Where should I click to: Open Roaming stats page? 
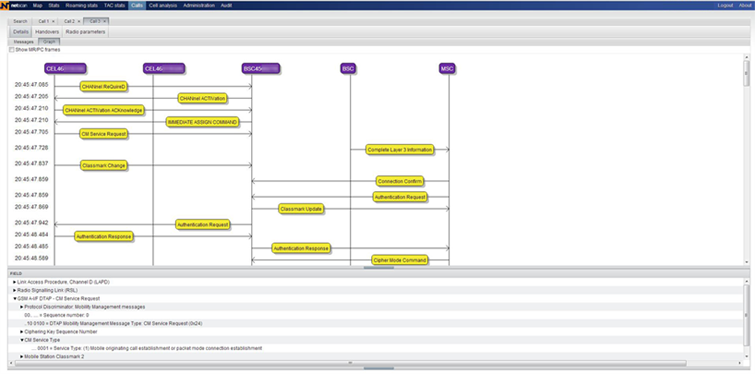(81, 5)
